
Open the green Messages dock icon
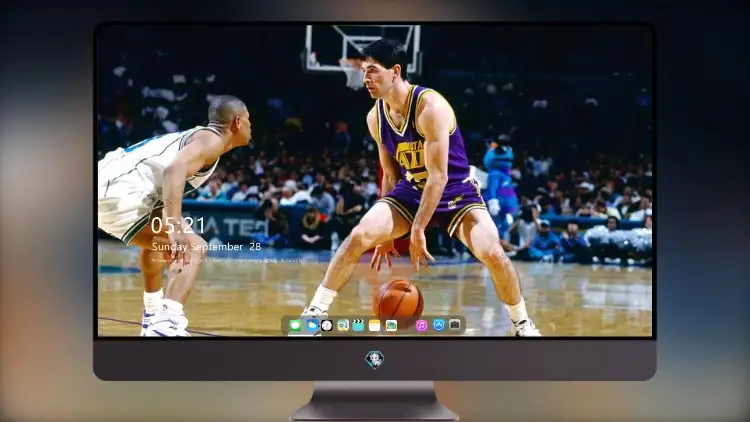[x=295, y=325]
